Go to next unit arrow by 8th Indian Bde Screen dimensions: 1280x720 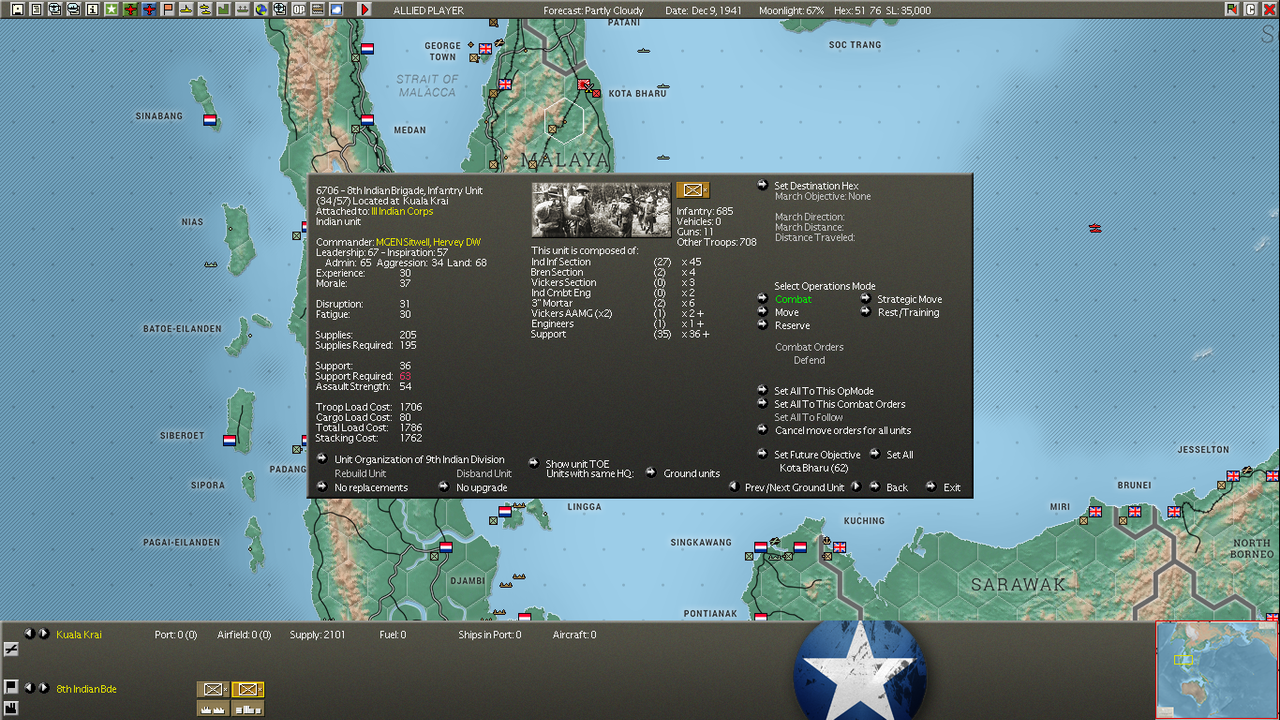(x=44, y=688)
